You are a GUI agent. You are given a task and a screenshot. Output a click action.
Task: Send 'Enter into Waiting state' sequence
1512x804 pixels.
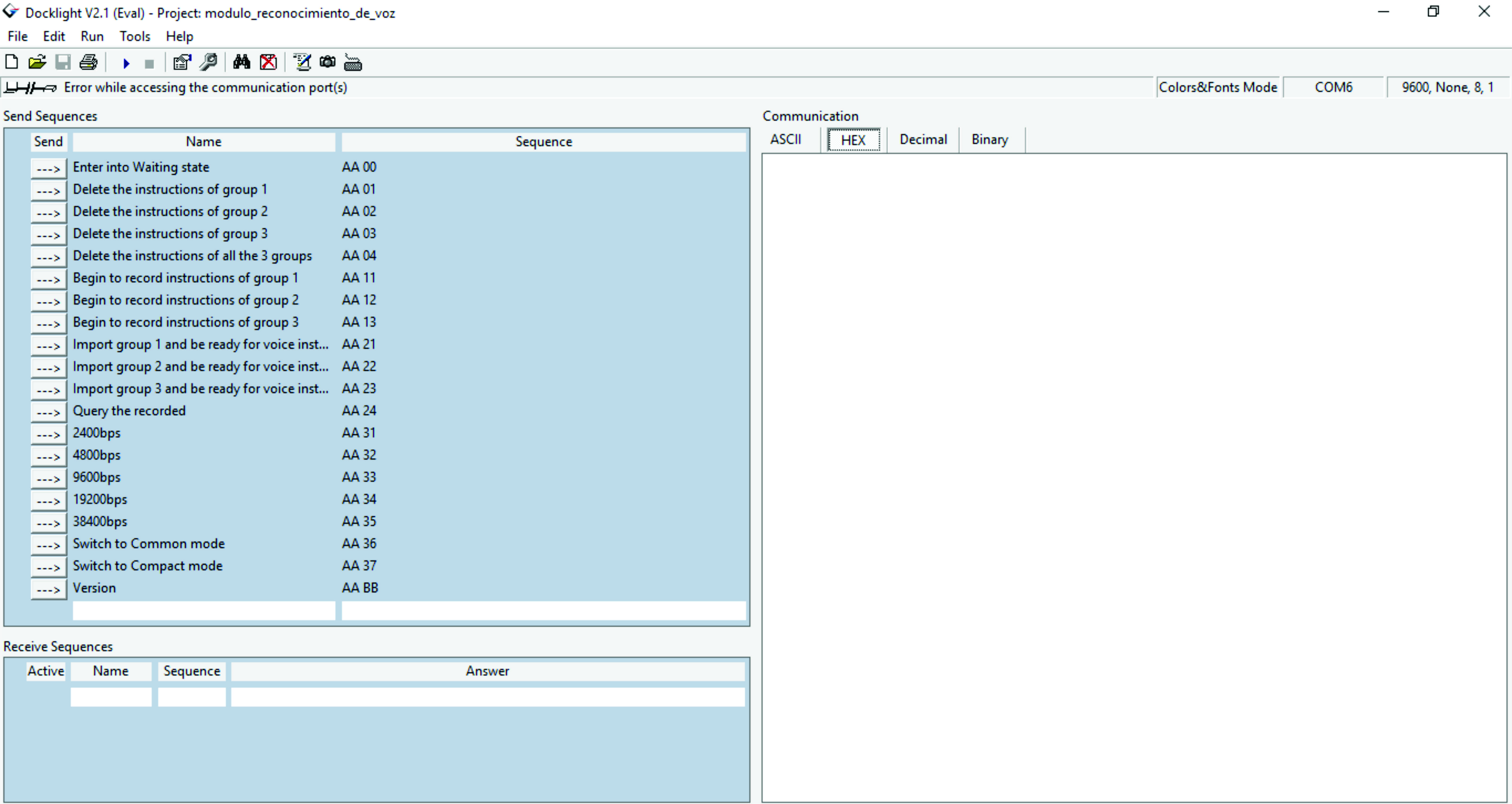[49, 169]
